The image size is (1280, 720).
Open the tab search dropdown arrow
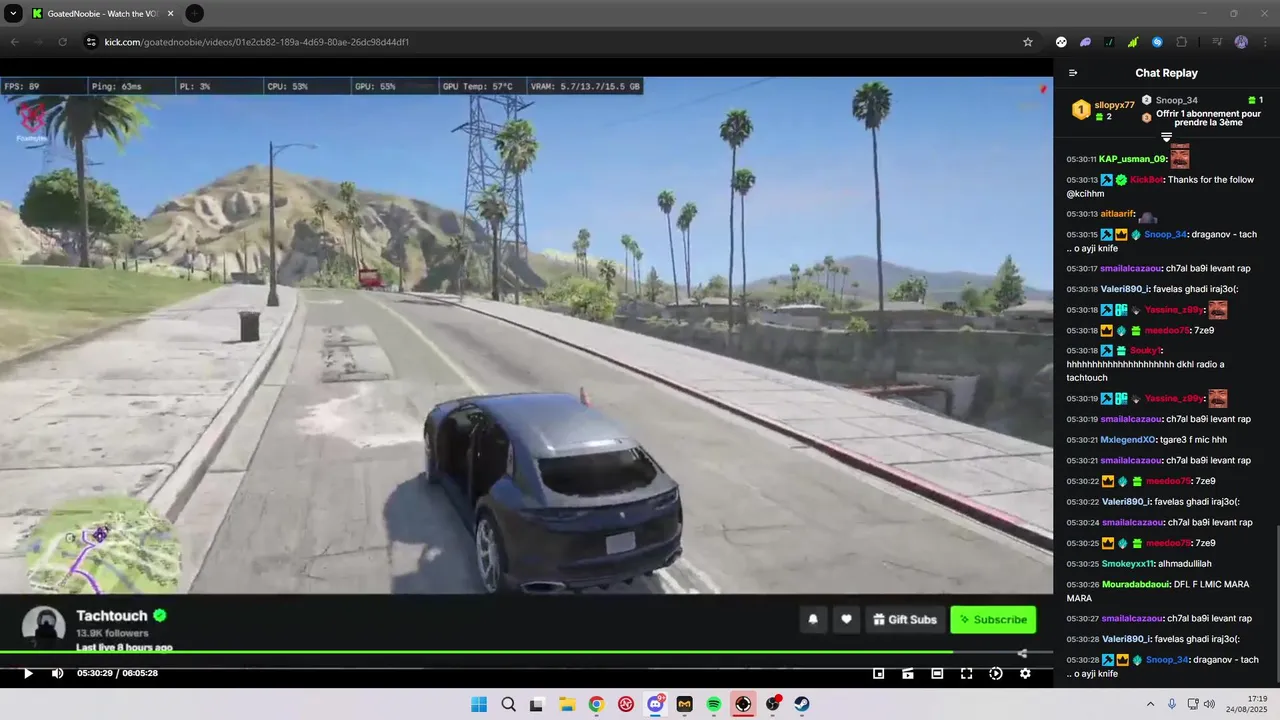coord(13,13)
